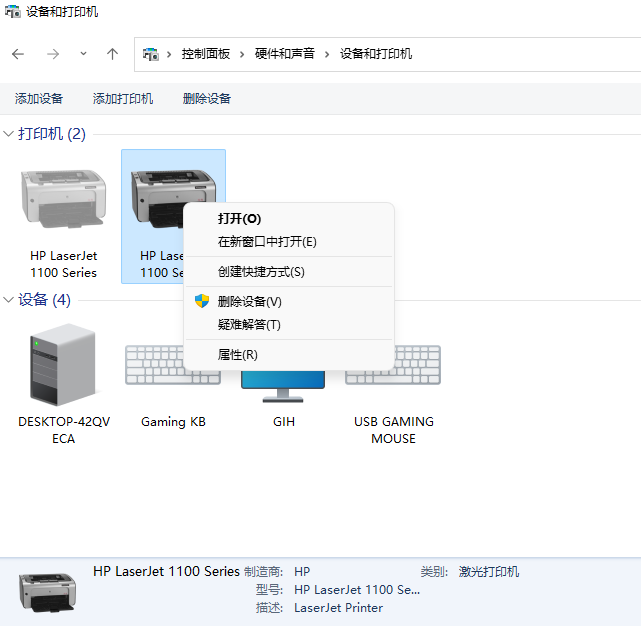Click the Gaming KB label

[x=173, y=422]
